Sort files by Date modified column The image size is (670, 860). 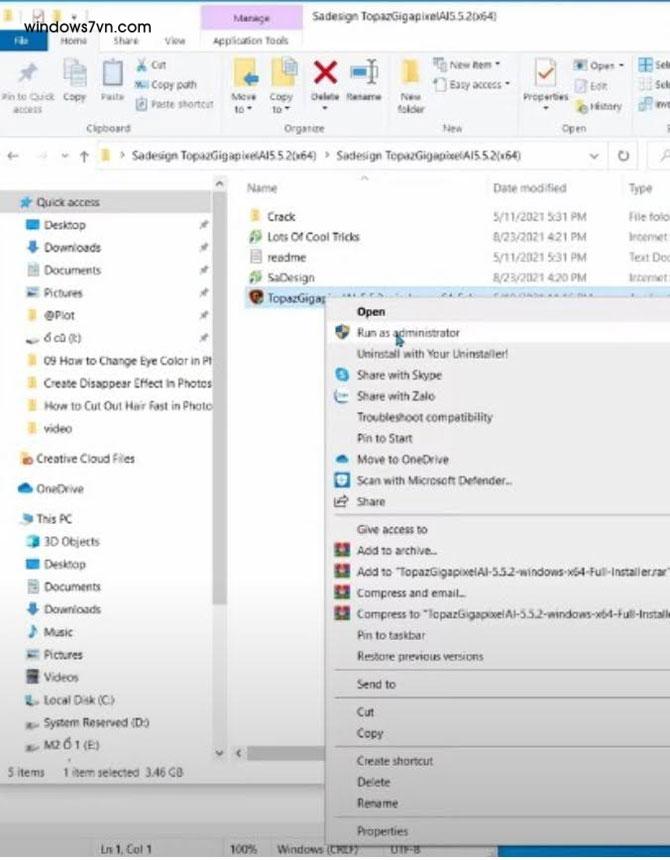click(x=529, y=188)
